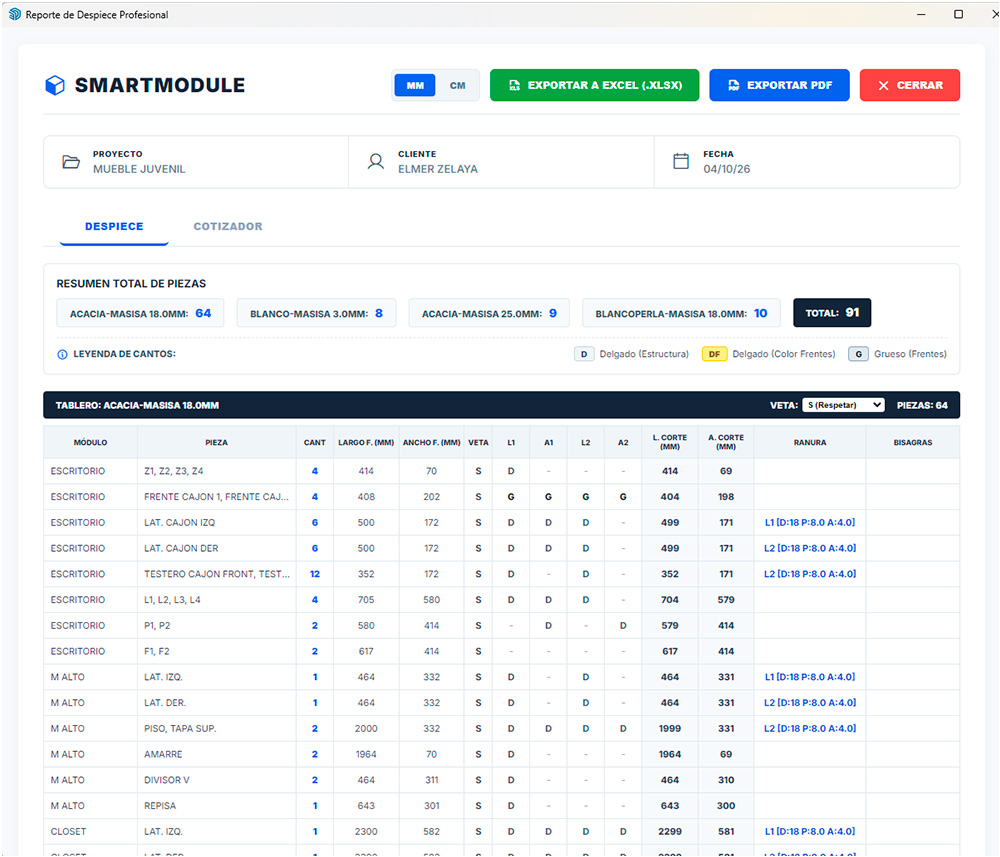
Task: Click the D legend badge for Delgado Estructura
Action: [x=584, y=354]
